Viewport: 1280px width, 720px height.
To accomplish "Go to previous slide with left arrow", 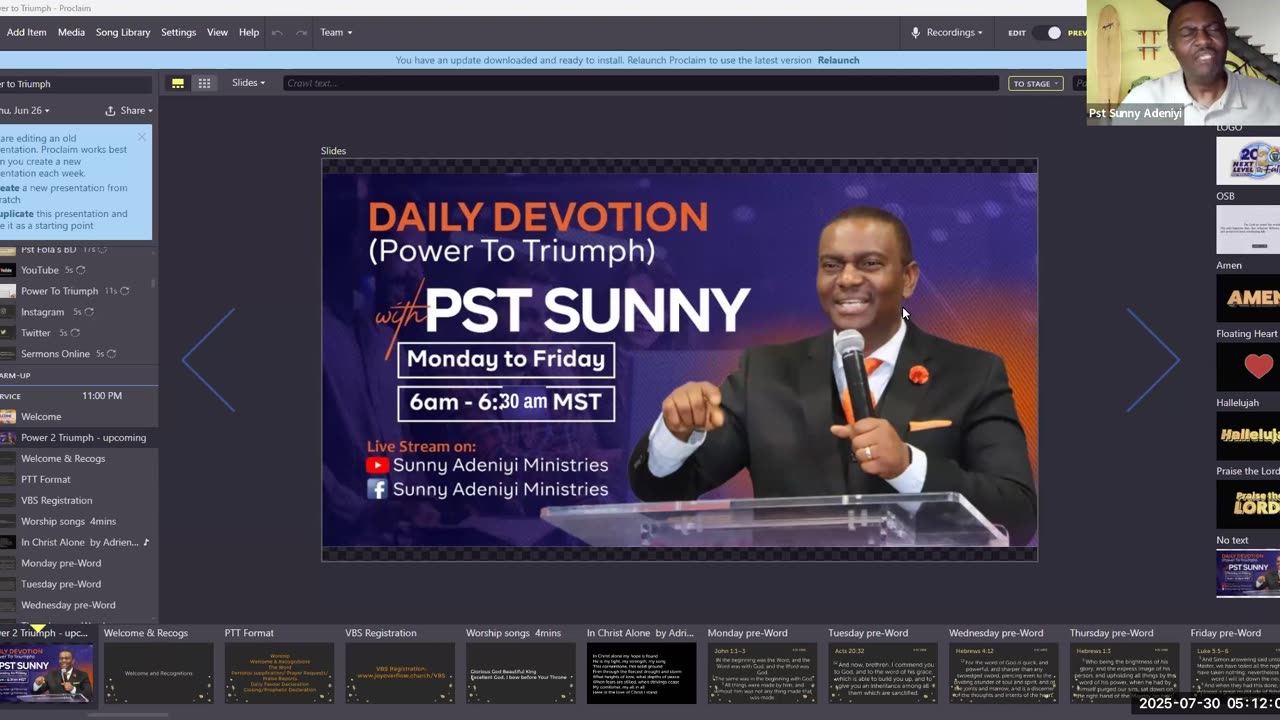I will pos(209,360).
